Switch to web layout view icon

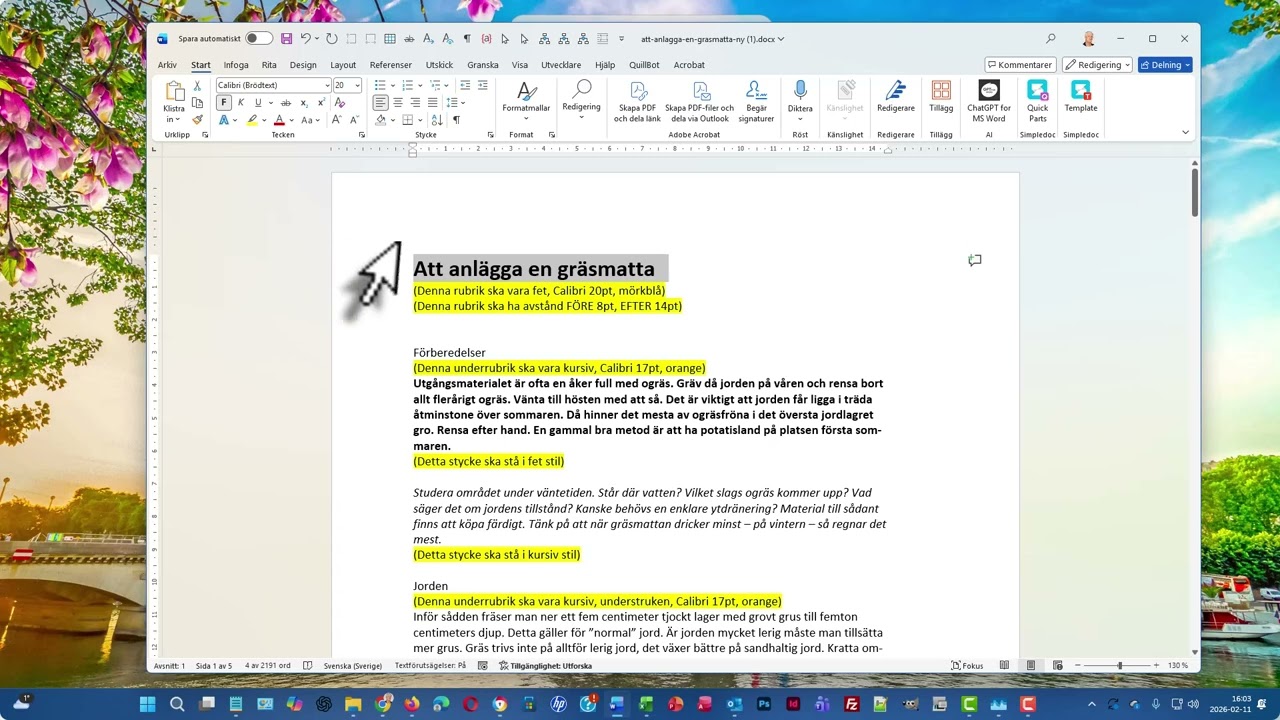(1056, 665)
